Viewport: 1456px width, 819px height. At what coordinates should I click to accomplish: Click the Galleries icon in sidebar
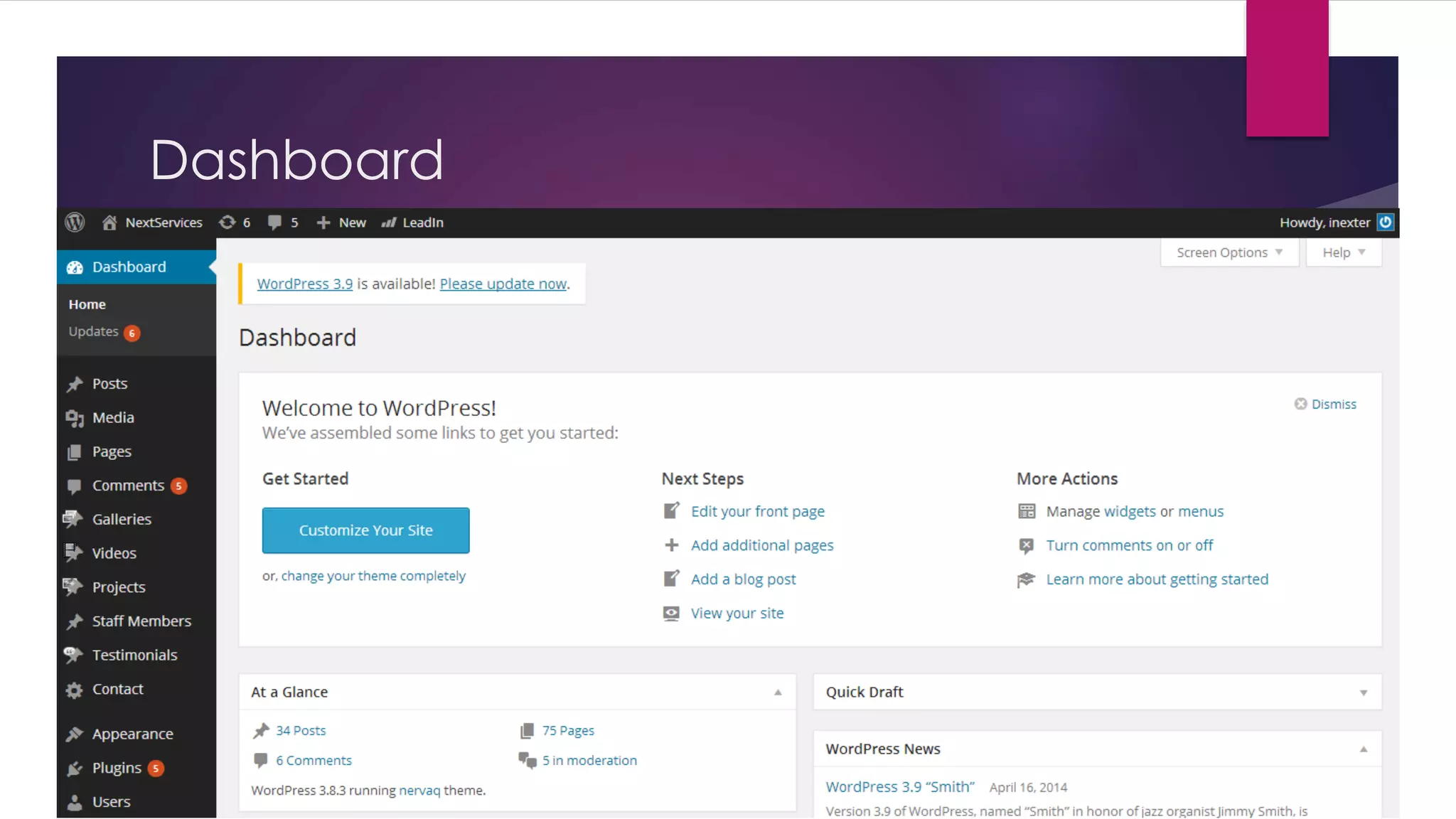click(x=73, y=520)
